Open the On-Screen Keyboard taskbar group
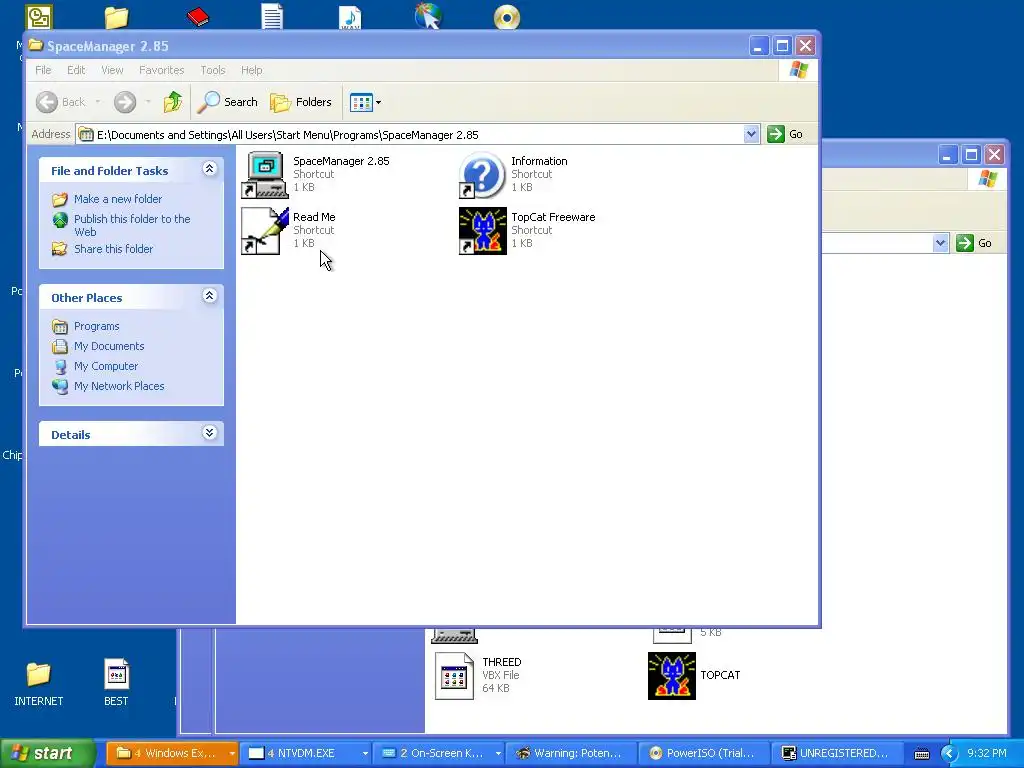This screenshot has height=768, width=1024. (440, 753)
